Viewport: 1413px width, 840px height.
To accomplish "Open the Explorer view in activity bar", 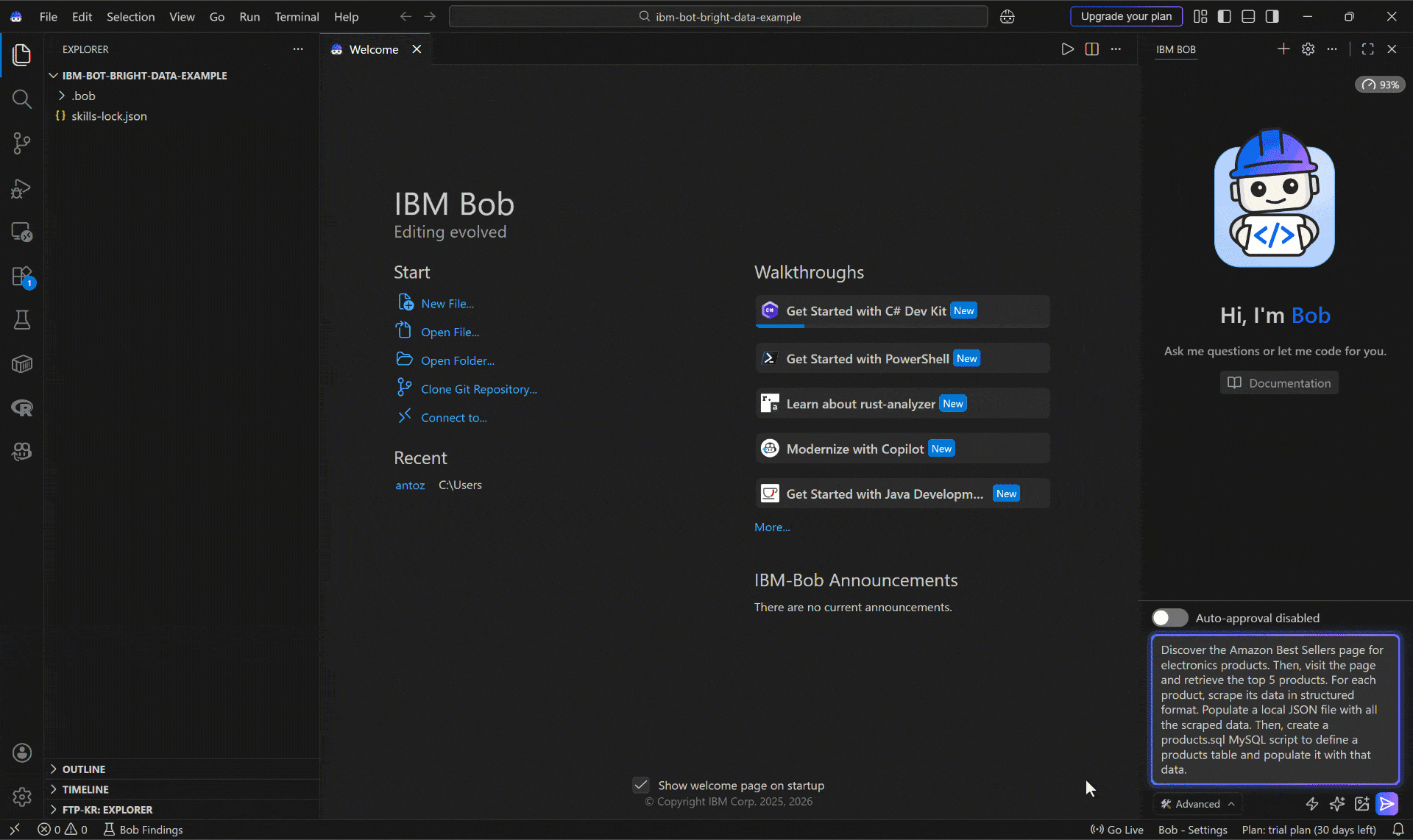I will pyautogui.click(x=22, y=54).
